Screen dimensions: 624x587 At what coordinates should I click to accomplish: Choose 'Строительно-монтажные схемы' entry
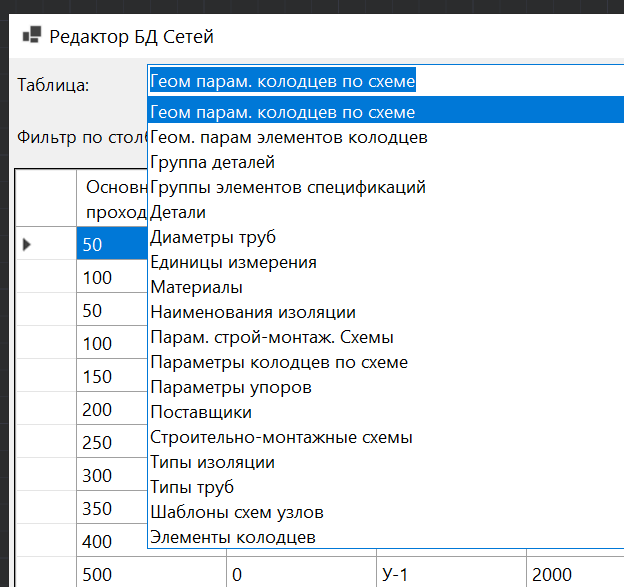281,437
